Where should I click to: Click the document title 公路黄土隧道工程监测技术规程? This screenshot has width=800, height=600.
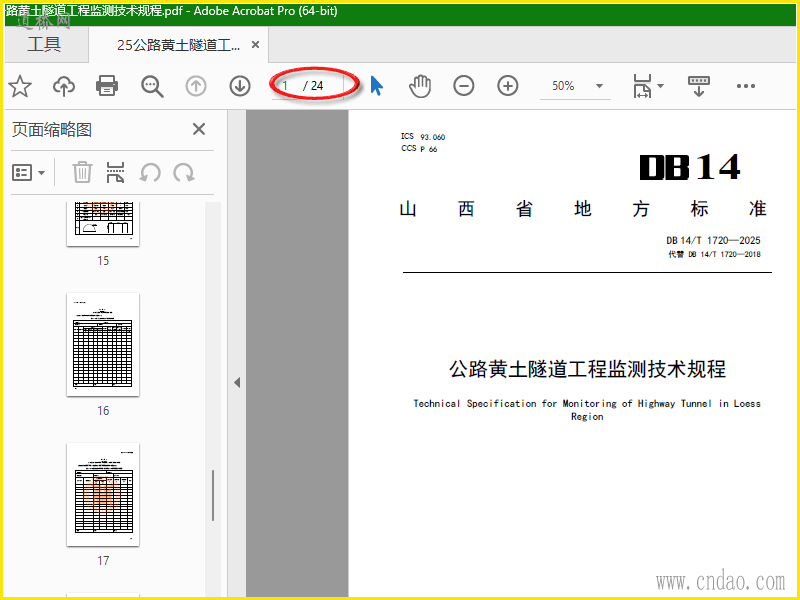tap(587, 368)
